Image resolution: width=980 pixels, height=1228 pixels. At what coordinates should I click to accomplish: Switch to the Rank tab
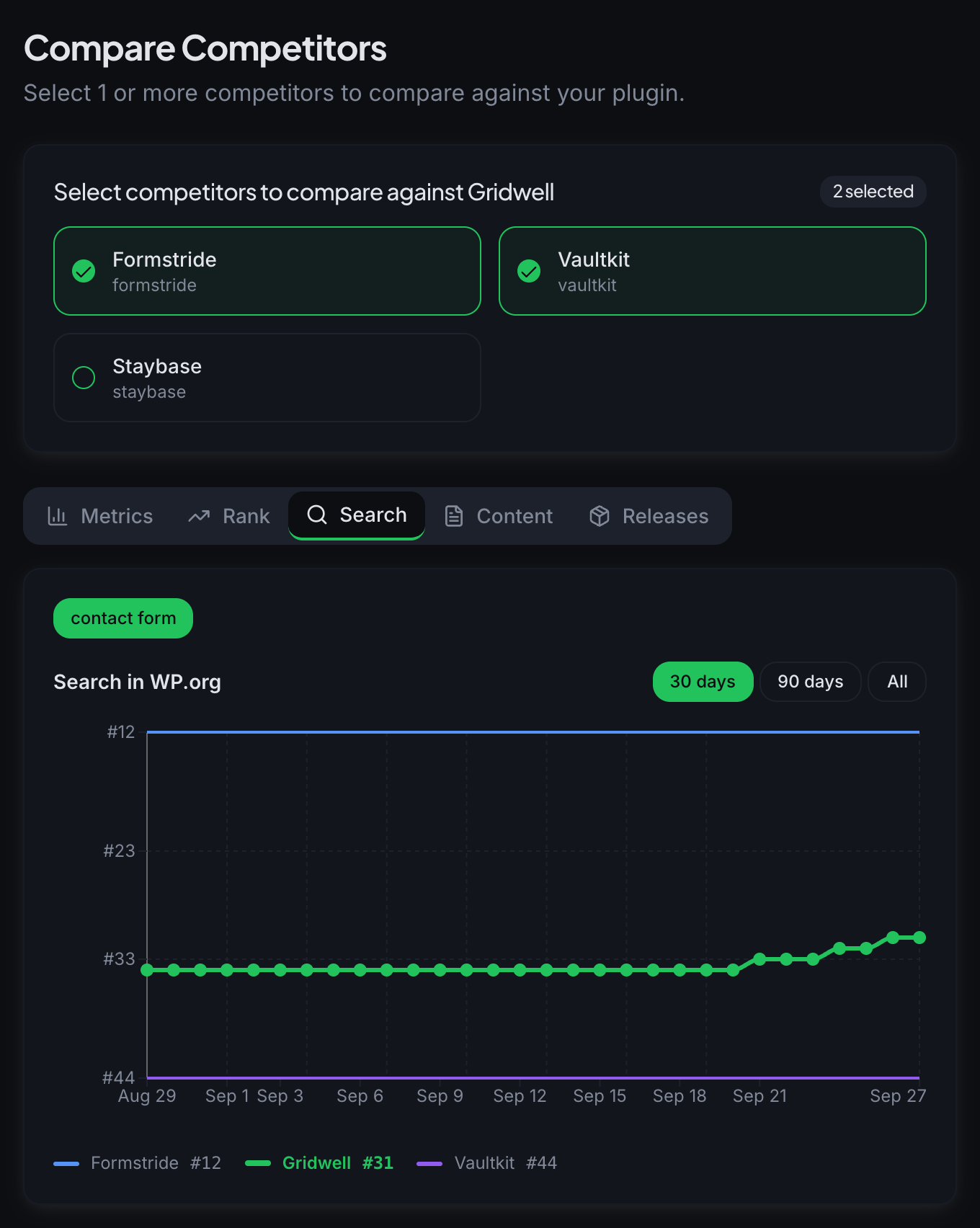coord(229,516)
